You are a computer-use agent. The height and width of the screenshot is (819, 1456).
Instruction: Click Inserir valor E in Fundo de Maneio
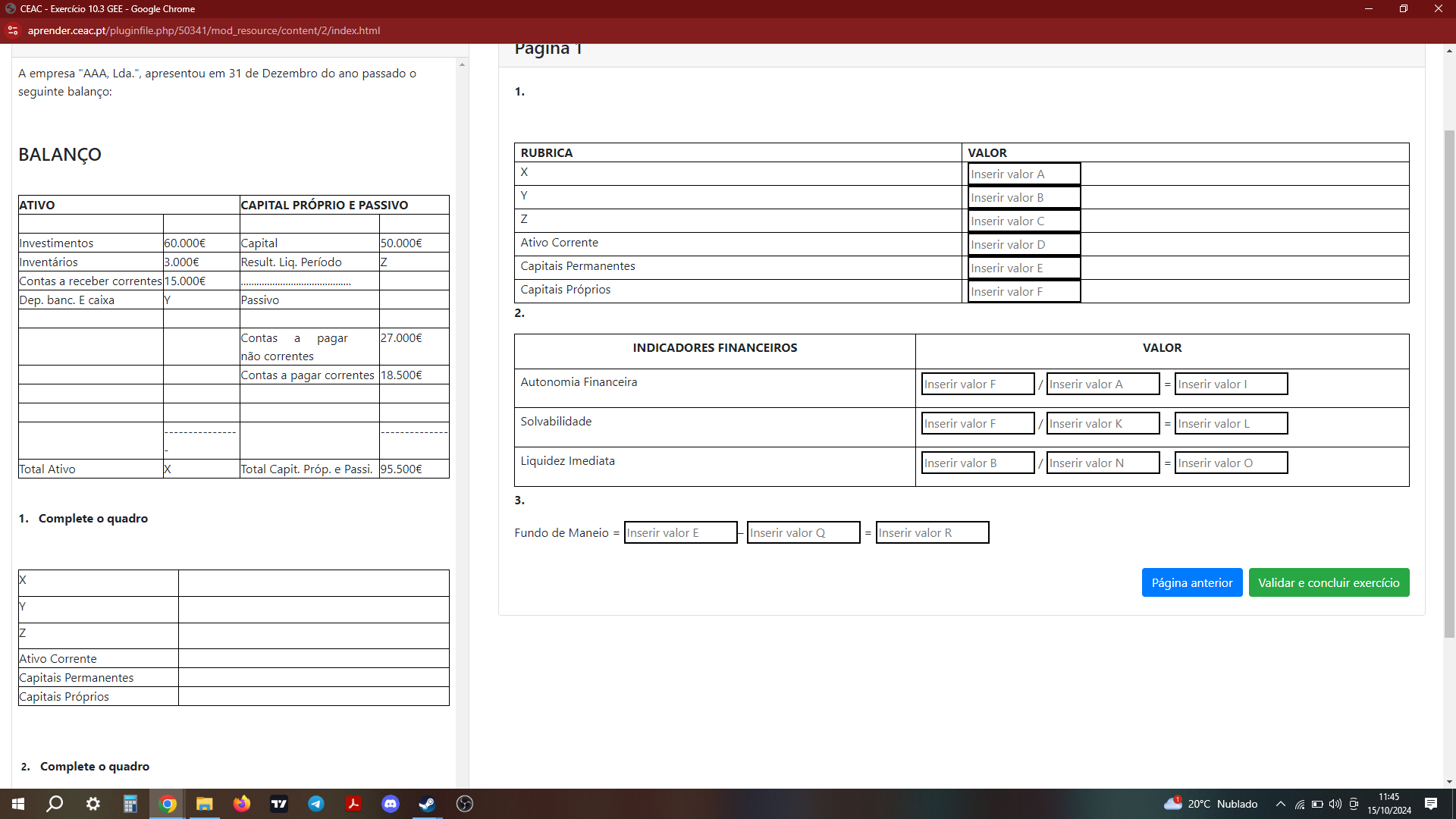tap(680, 532)
